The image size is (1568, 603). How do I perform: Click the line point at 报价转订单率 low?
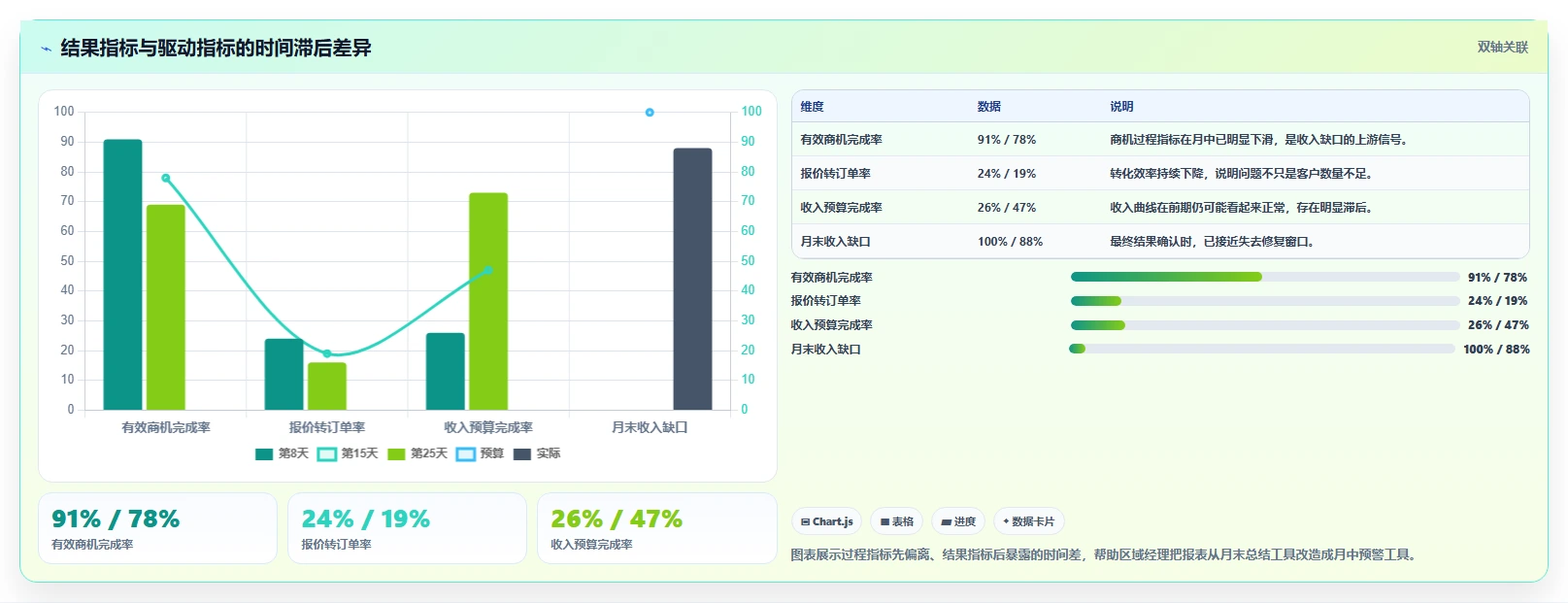point(327,353)
